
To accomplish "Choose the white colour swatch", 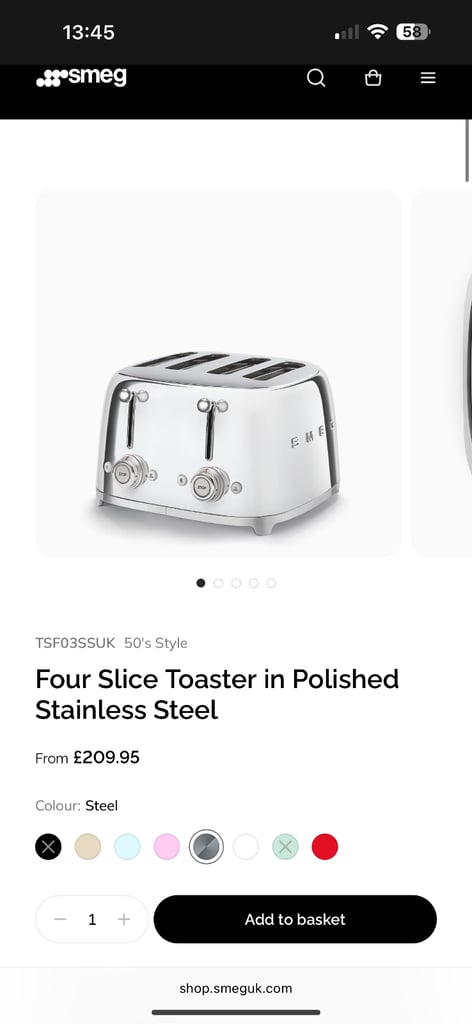I will point(245,847).
